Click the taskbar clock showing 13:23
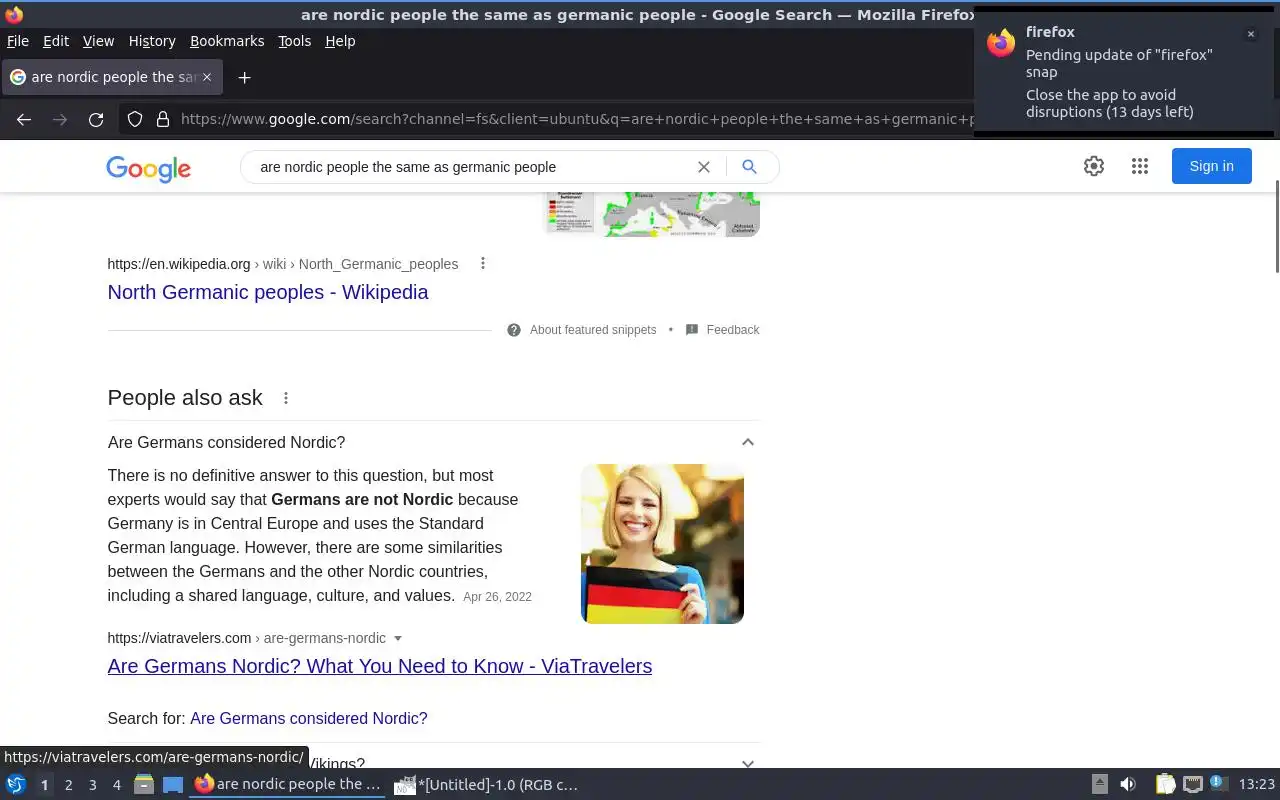The height and width of the screenshot is (800, 1280). click(x=1257, y=785)
